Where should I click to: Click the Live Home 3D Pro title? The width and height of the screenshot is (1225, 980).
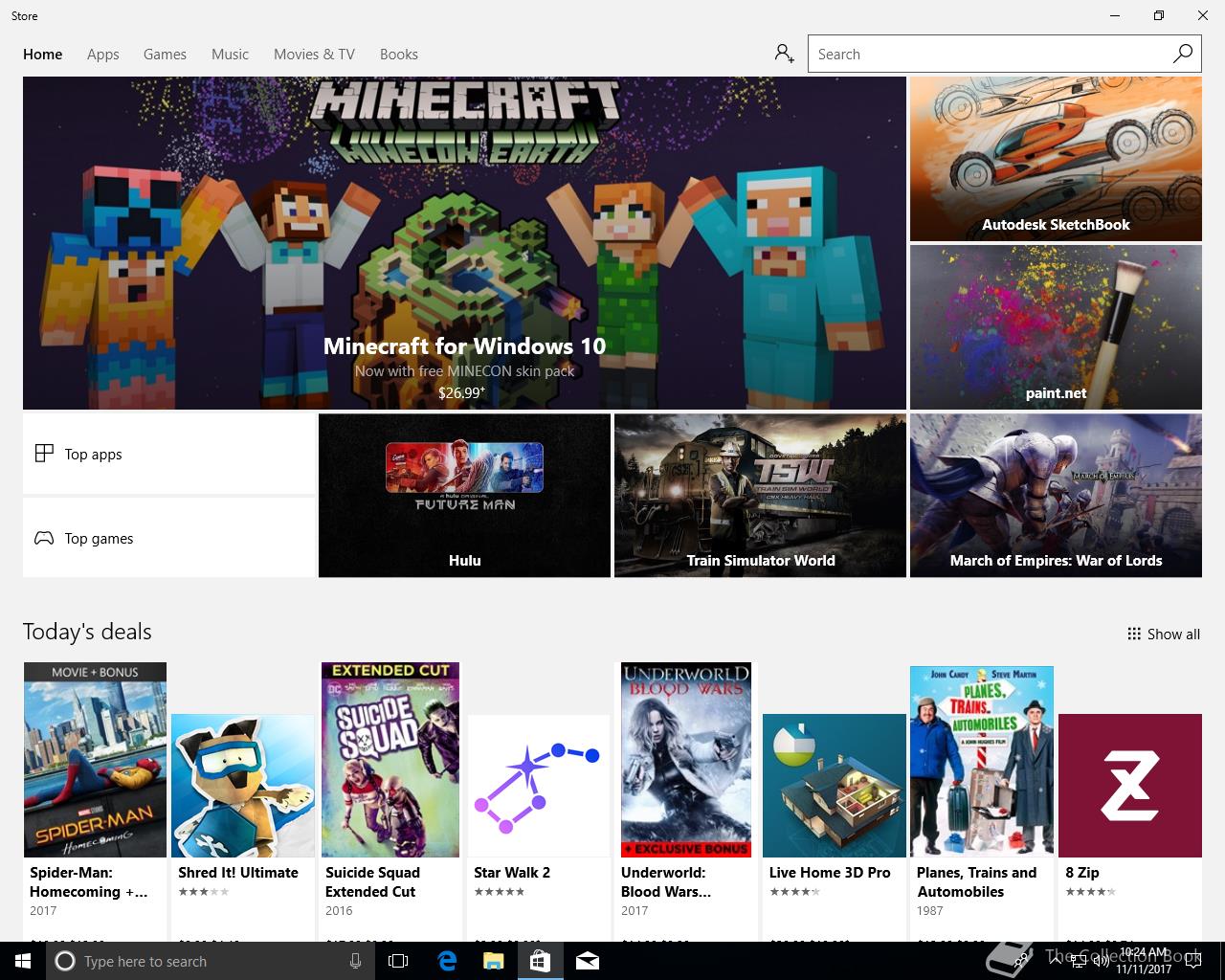[x=830, y=873]
